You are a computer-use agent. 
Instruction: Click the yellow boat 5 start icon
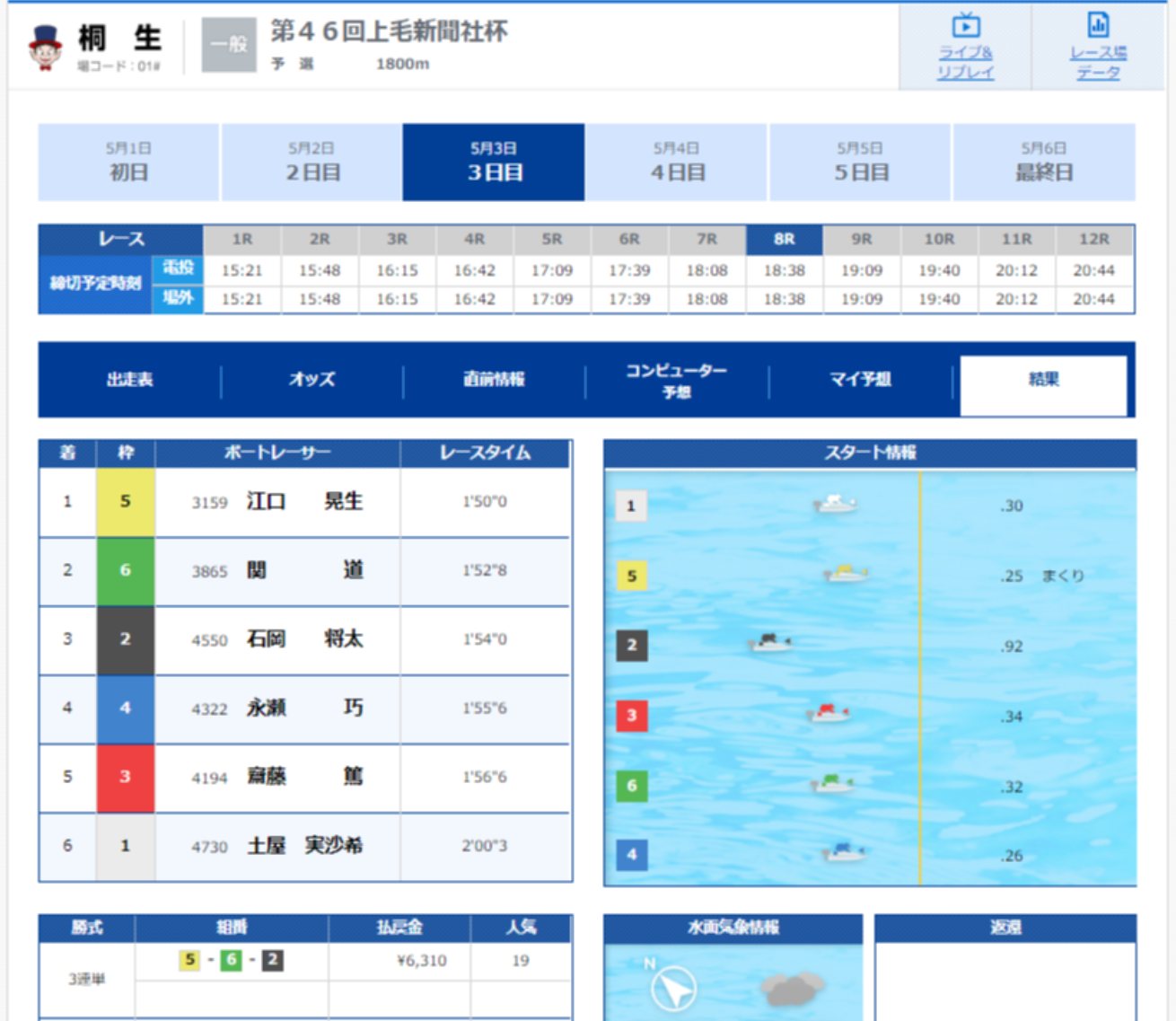[846, 573]
